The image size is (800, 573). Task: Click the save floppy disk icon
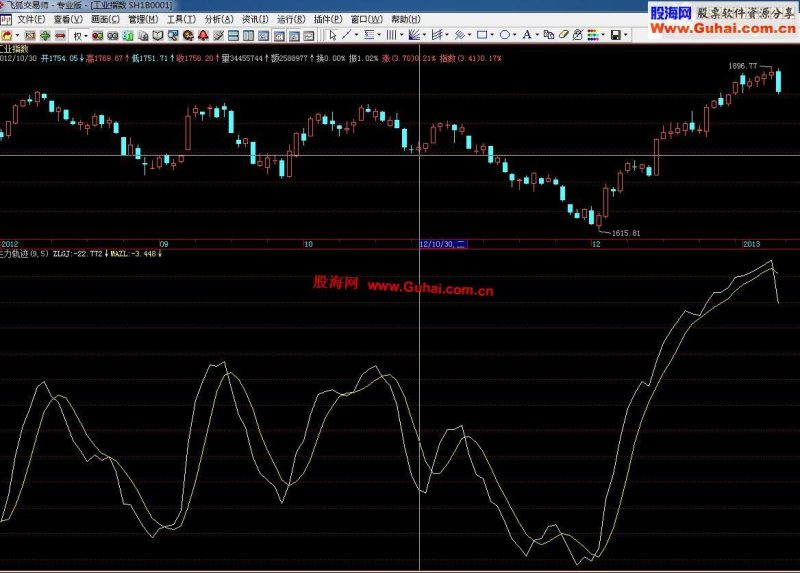click(616, 35)
